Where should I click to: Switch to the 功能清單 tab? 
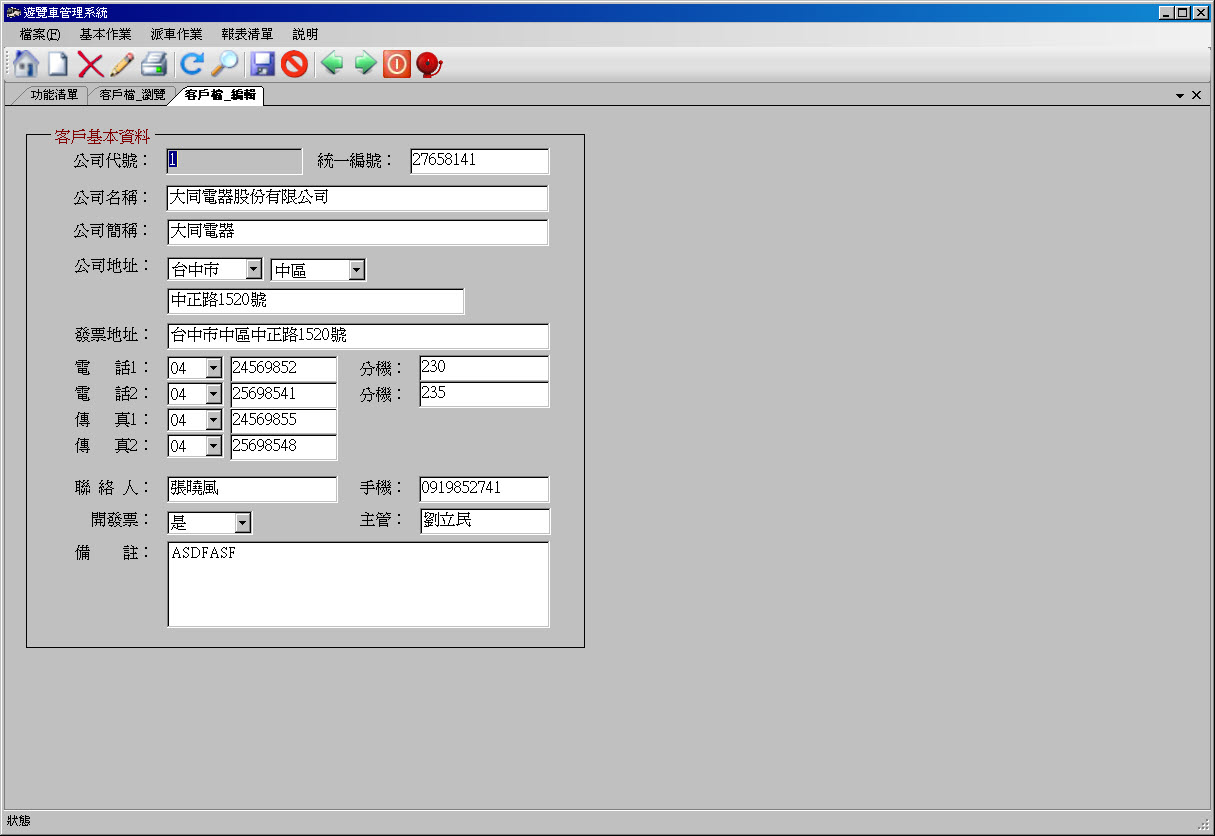tap(54, 96)
